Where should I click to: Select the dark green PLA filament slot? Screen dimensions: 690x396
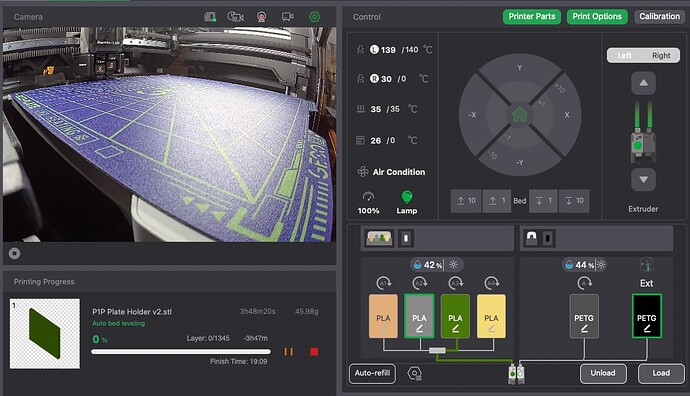455,316
